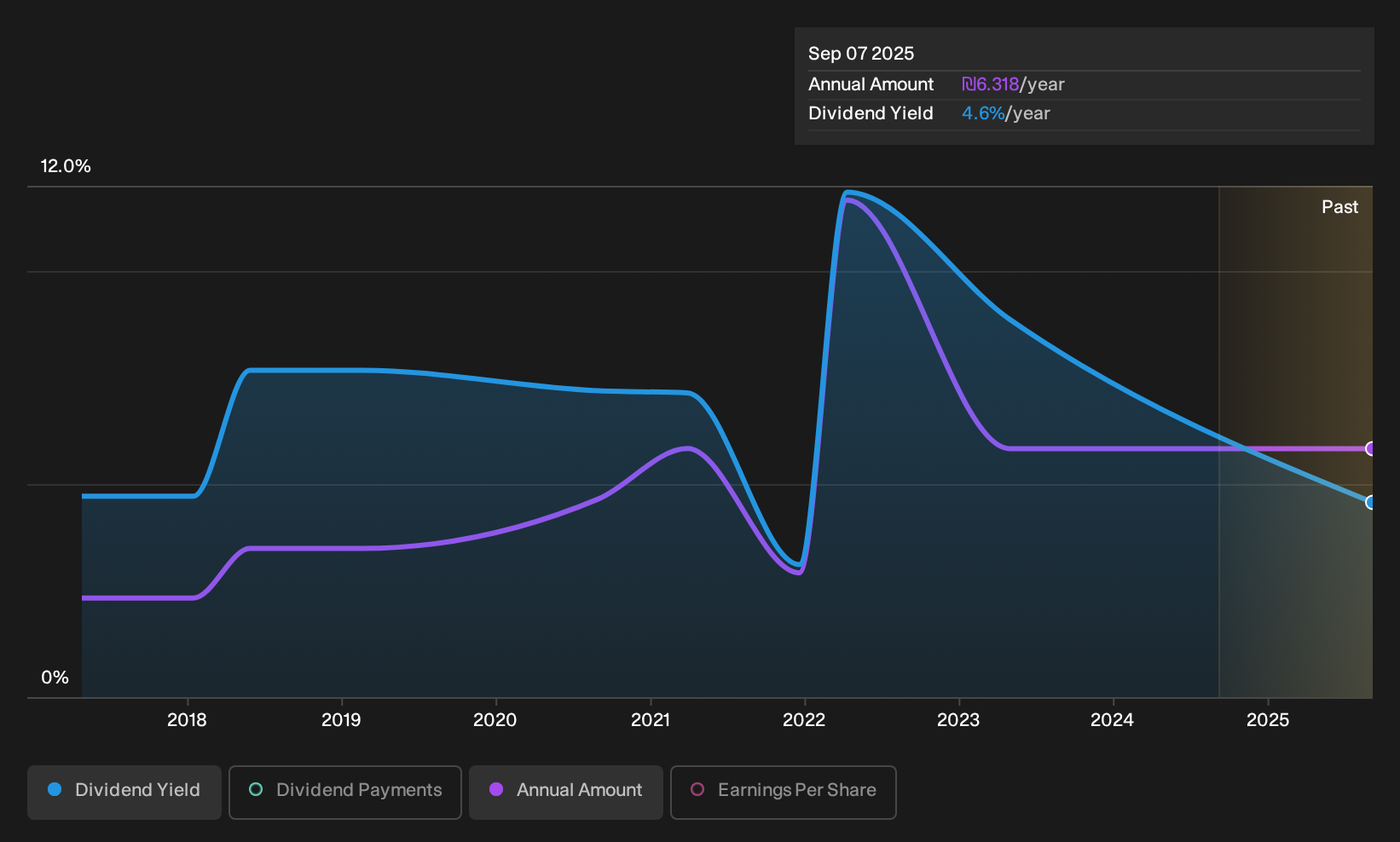This screenshot has width=1400, height=842.
Task: Click the Sep 07 2025 tooltip date
Action: pyautogui.click(x=861, y=54)
